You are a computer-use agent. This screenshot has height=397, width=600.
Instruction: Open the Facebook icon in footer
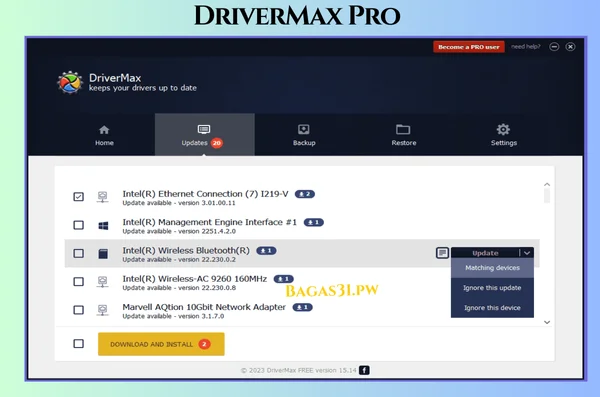(364, 370)
